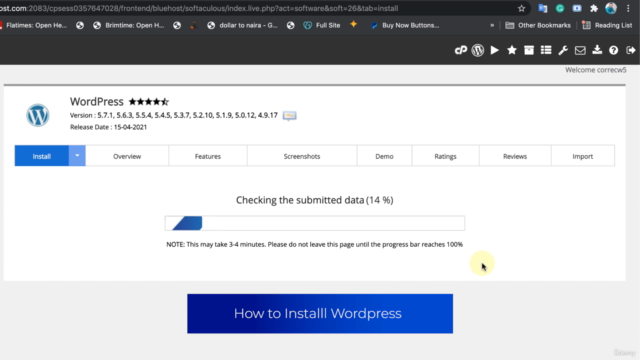Viewport: 640px width, 360px height.
Task: Open Brimtime bookmark
Action: point(129,25)
